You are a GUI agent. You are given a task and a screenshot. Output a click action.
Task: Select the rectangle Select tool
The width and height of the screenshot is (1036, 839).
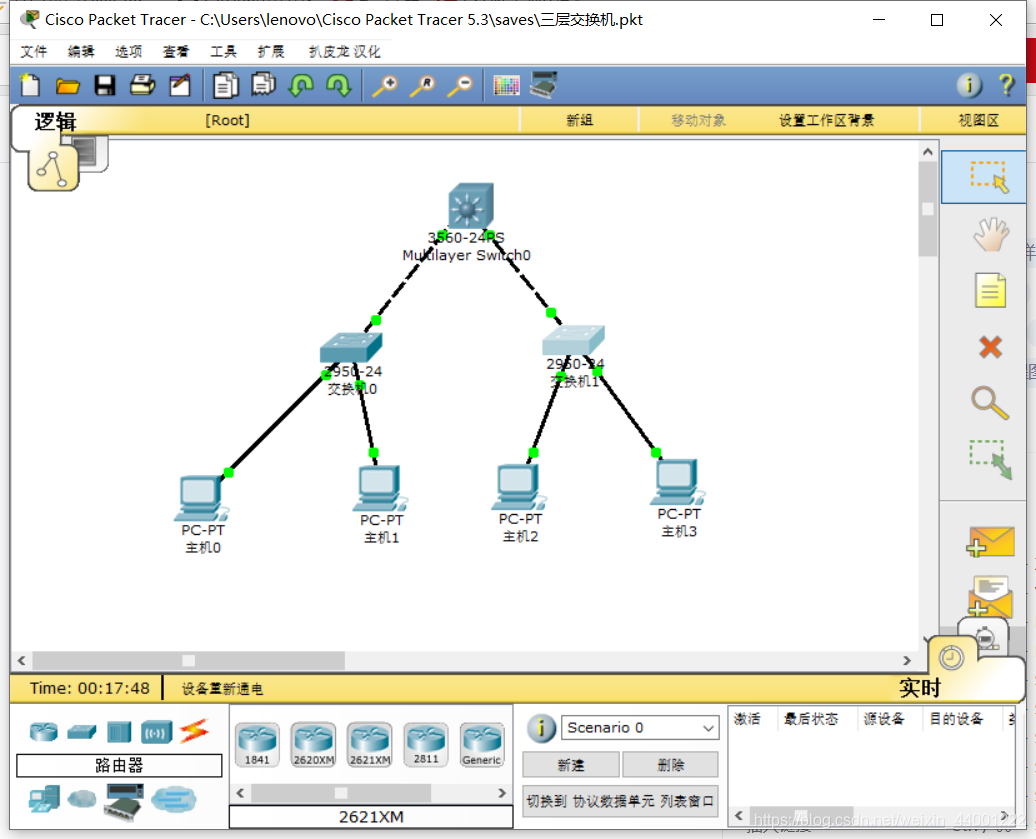coord(988,177)
